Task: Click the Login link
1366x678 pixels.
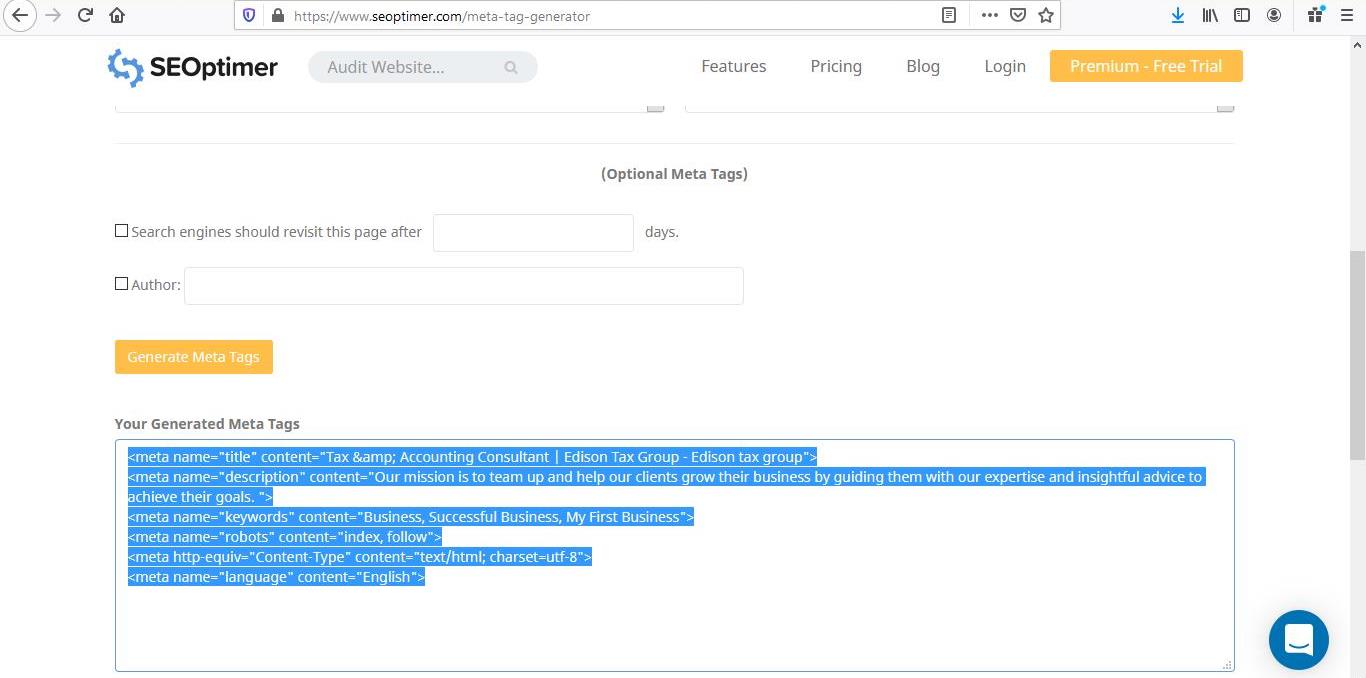Action: pyautogui.click(x=1005, y=66)
